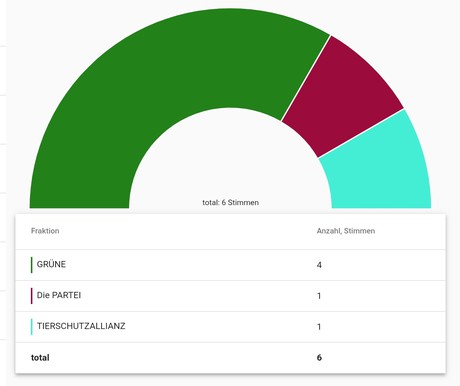
Task: Click the divider between Die PARTEI and TIERSCHUTZALLIANZ segments
Action: (361, 133)
